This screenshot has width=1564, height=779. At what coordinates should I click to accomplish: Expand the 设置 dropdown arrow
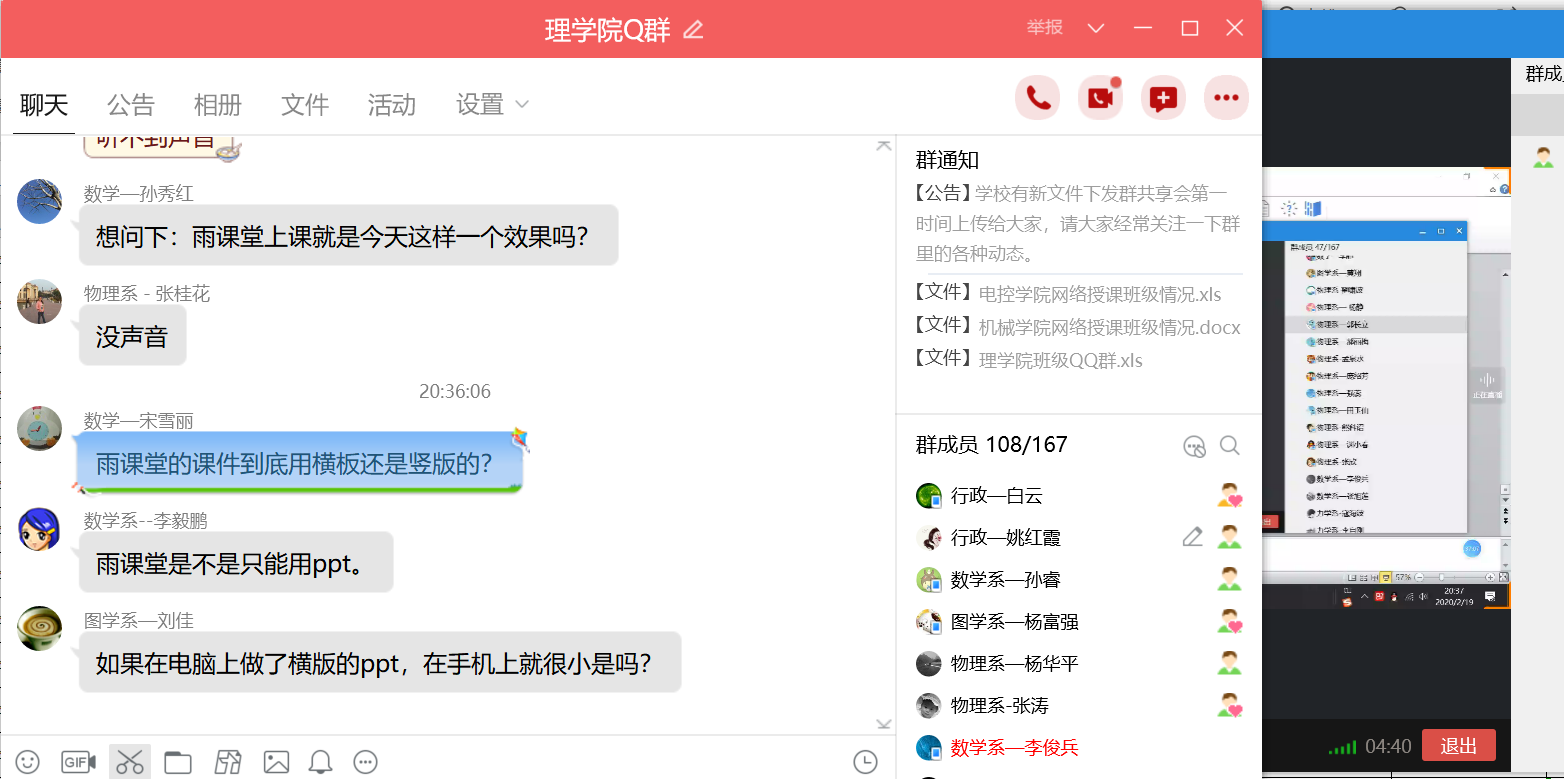[521, 105]
